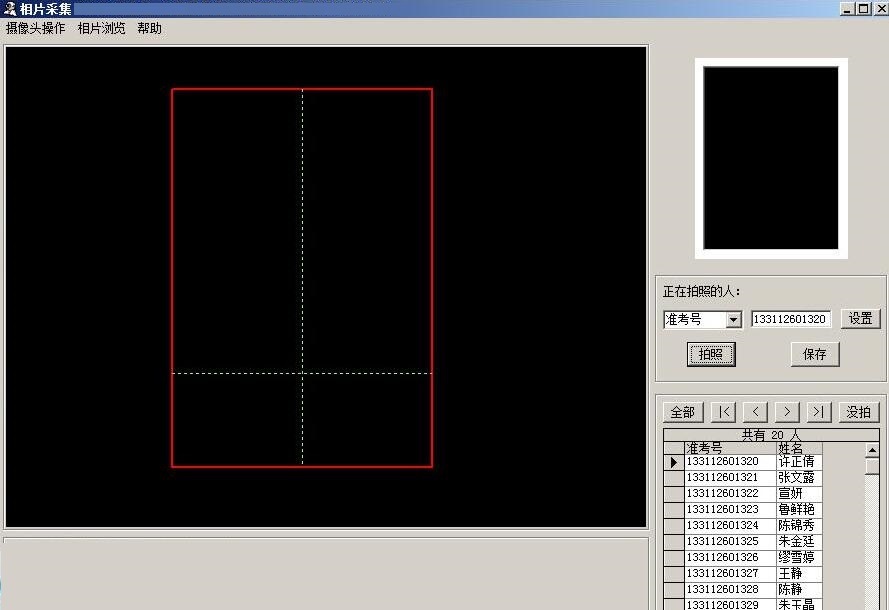
Task: Click the 设置 button
Action: click(860, 319)
